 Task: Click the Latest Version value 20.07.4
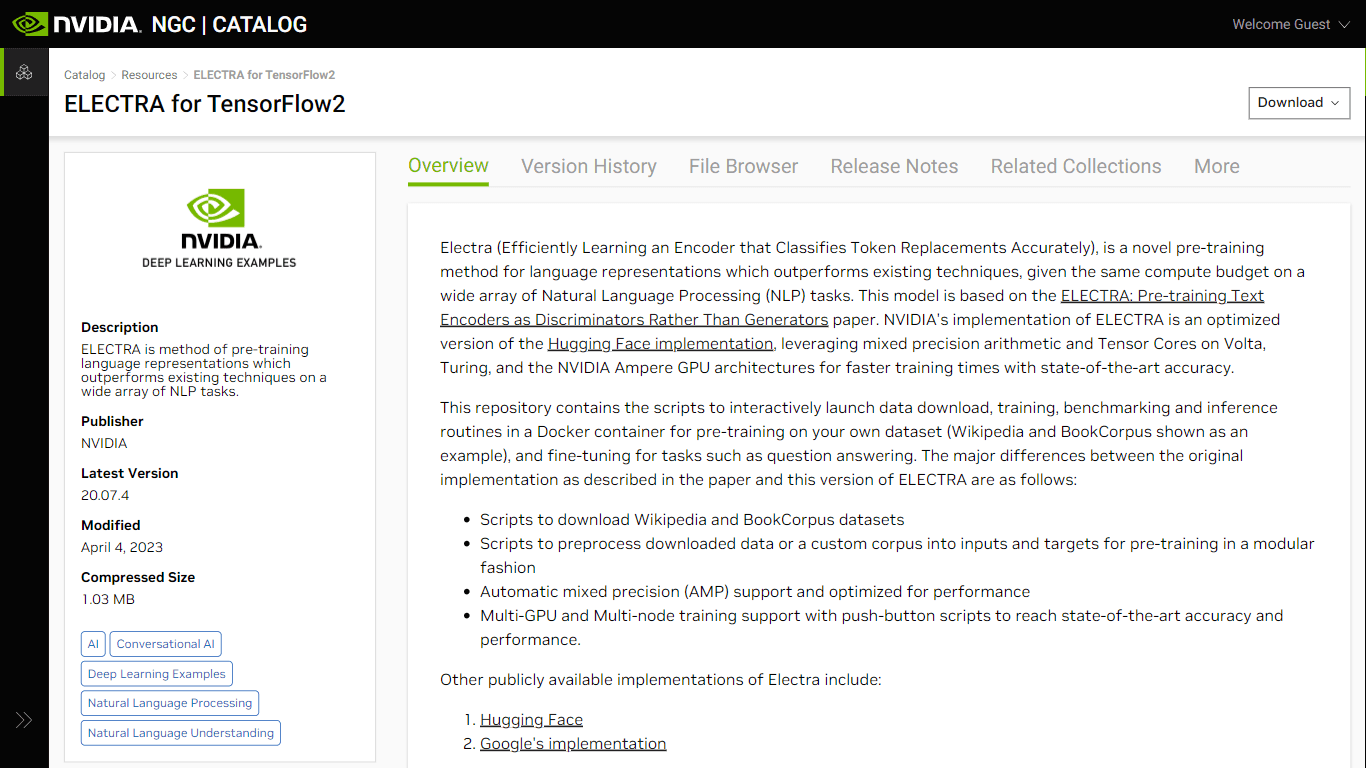click(x=105, y=495)
